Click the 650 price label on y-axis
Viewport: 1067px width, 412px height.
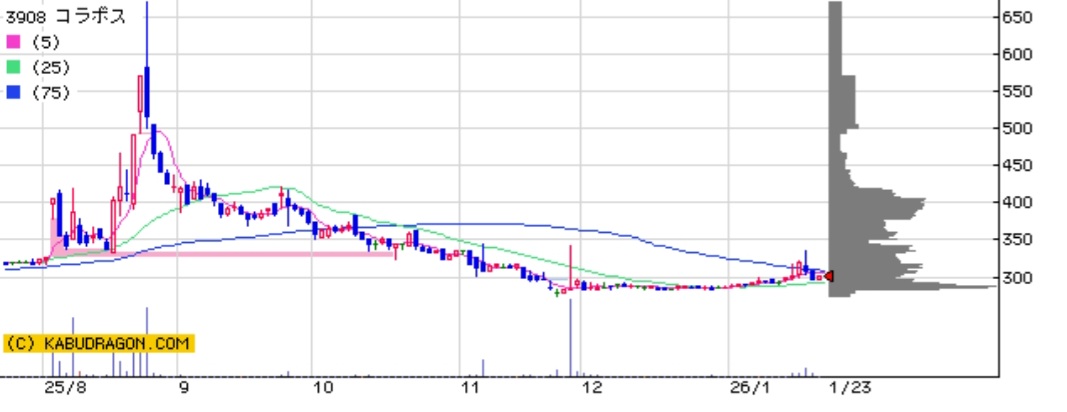tap(1016, 17)
